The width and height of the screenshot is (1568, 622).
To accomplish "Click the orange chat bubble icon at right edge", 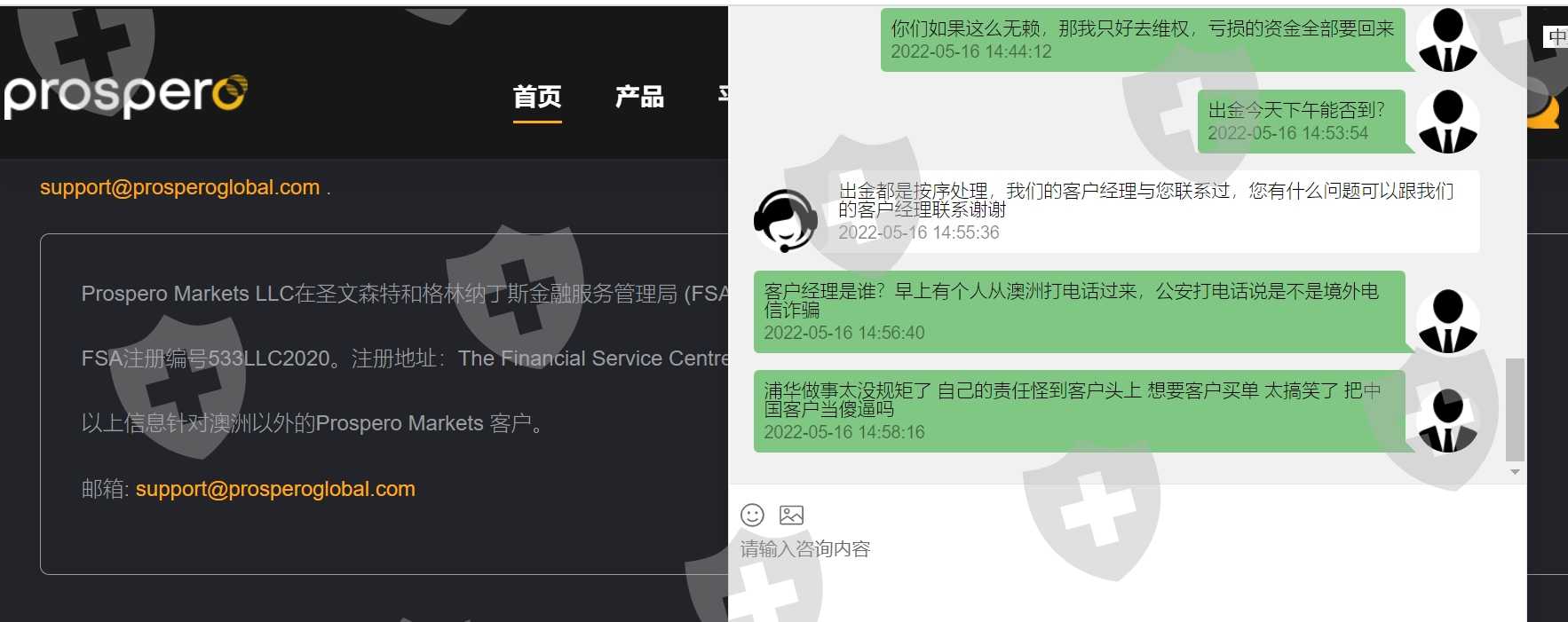I will (x=1546, y=108).
